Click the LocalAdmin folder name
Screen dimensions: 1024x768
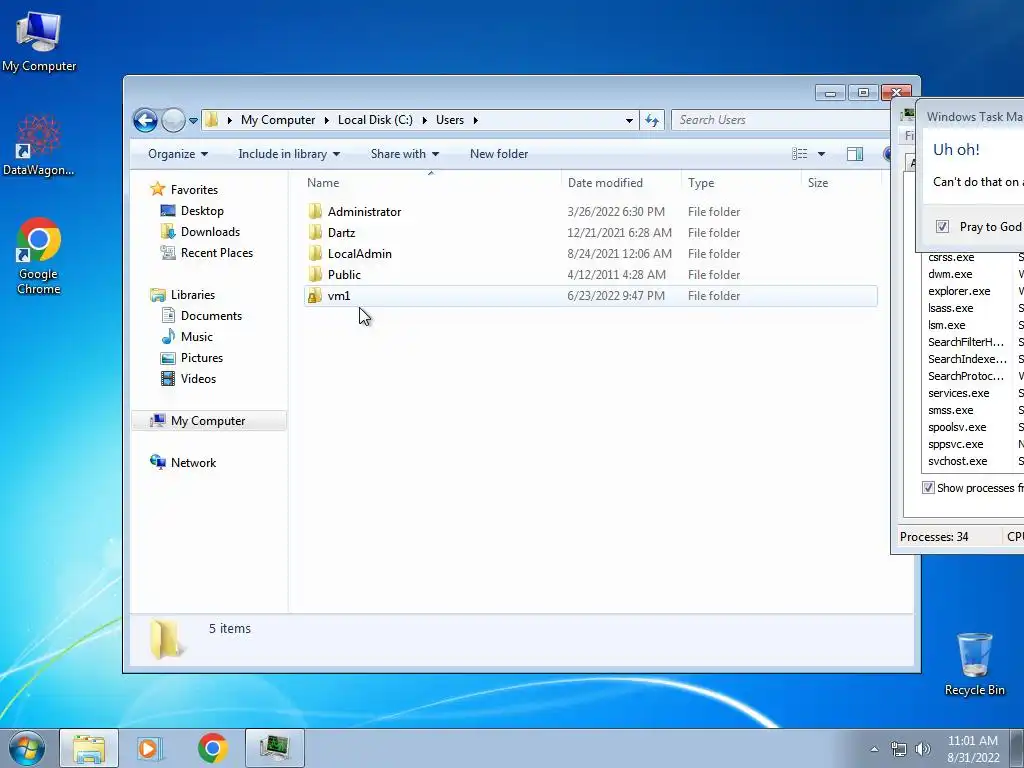click(360, 253)
